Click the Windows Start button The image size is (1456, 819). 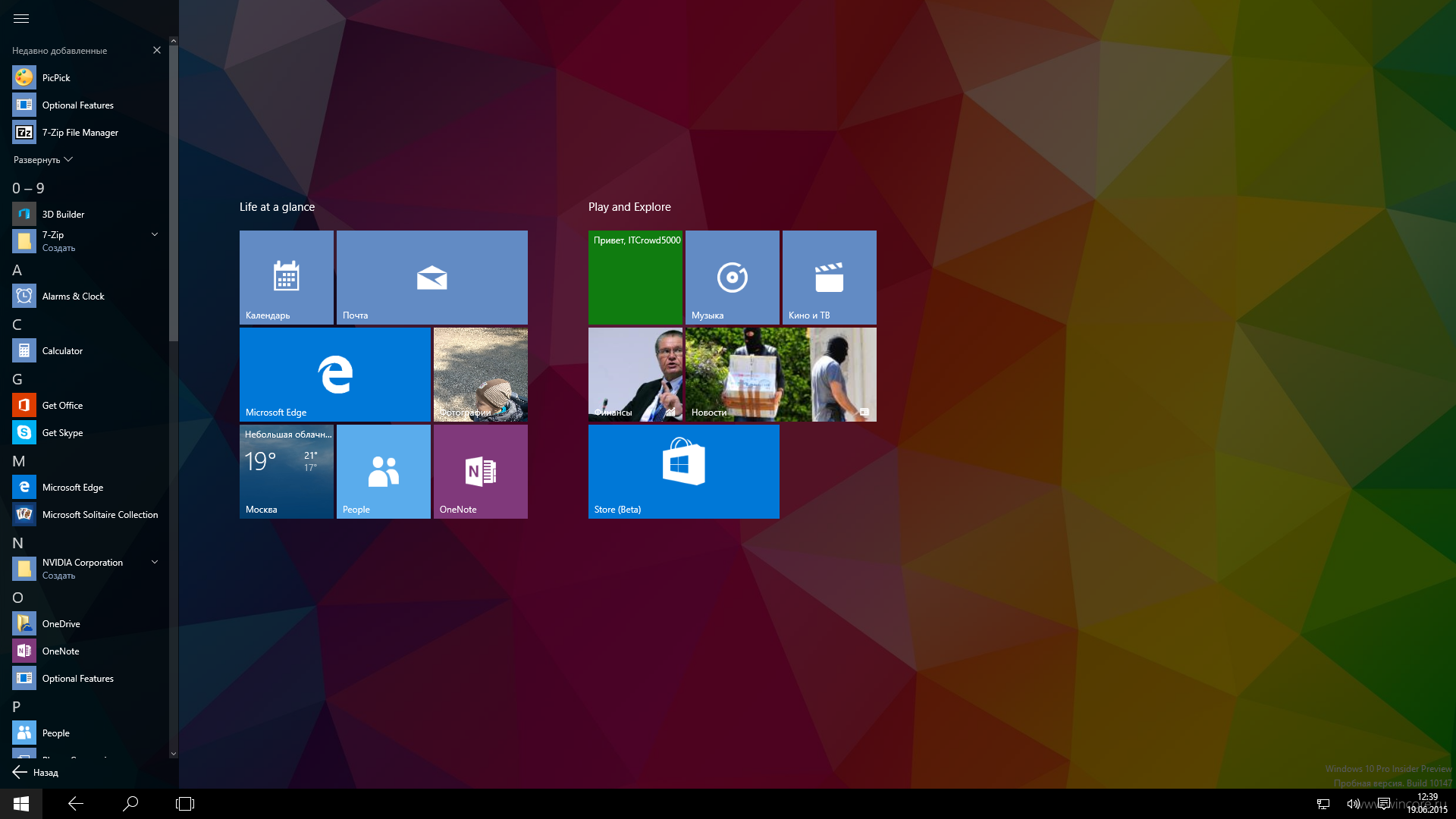tap(21, 804)
